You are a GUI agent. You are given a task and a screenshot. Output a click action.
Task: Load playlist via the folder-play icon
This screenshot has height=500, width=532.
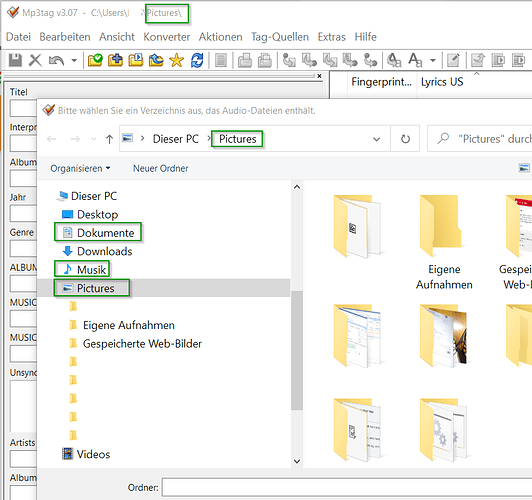click(136, 60)
